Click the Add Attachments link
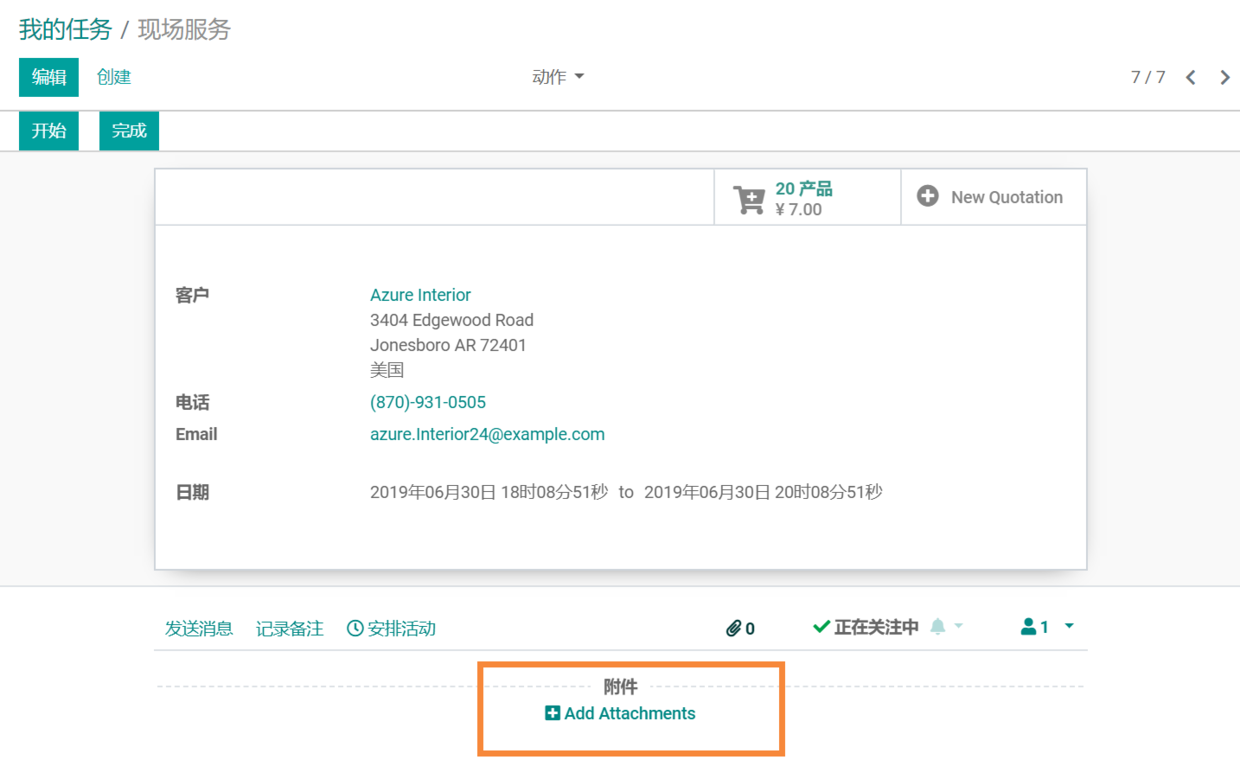This screenshot has height=779, width=1240. (620, 713)
